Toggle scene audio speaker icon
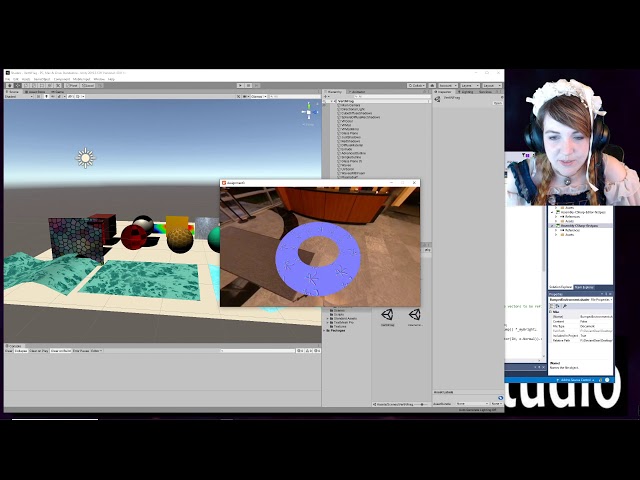 53,96
